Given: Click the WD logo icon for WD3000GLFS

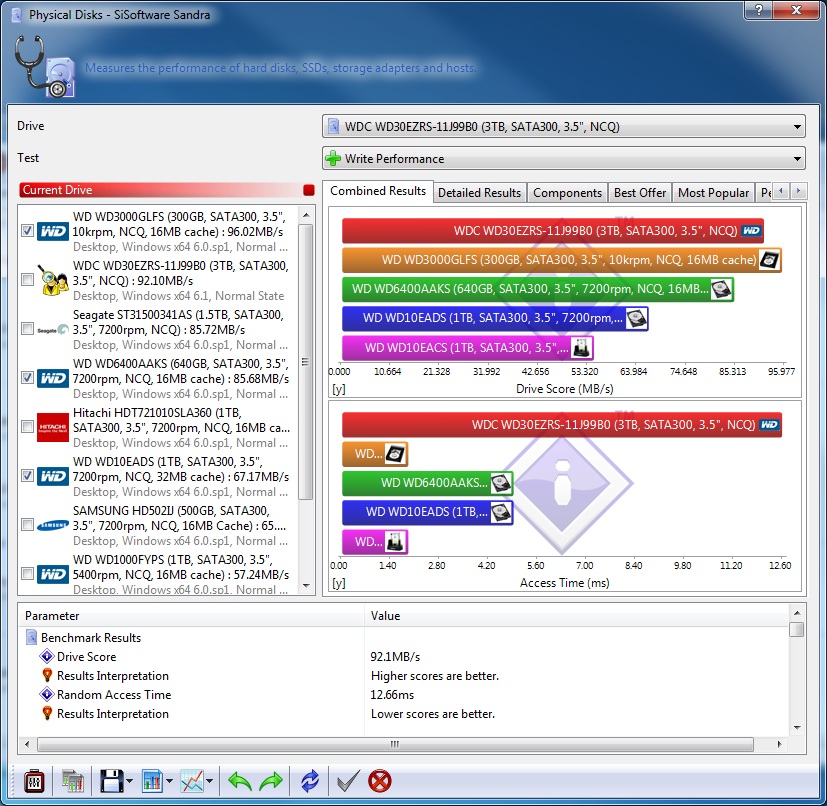Looking at the screenshot, I should pyautogui.click(x=53, y=231).
